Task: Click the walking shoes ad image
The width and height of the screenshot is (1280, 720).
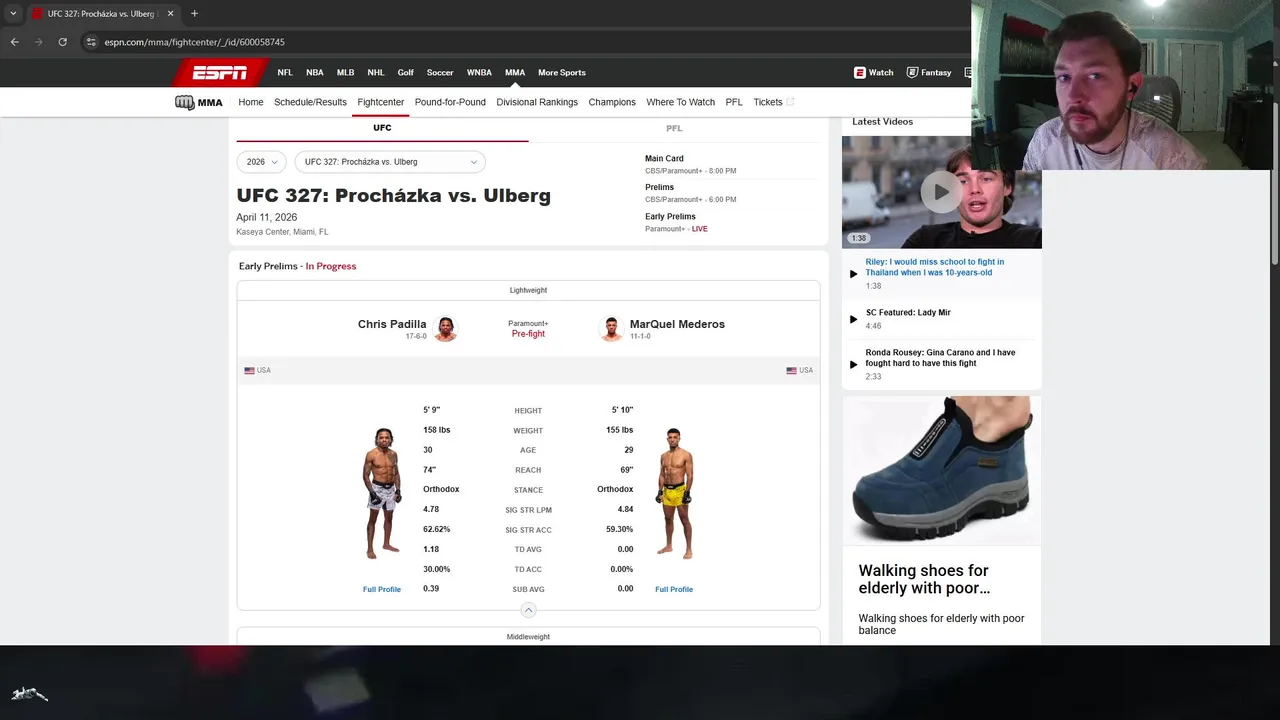Action: [941, 470]
